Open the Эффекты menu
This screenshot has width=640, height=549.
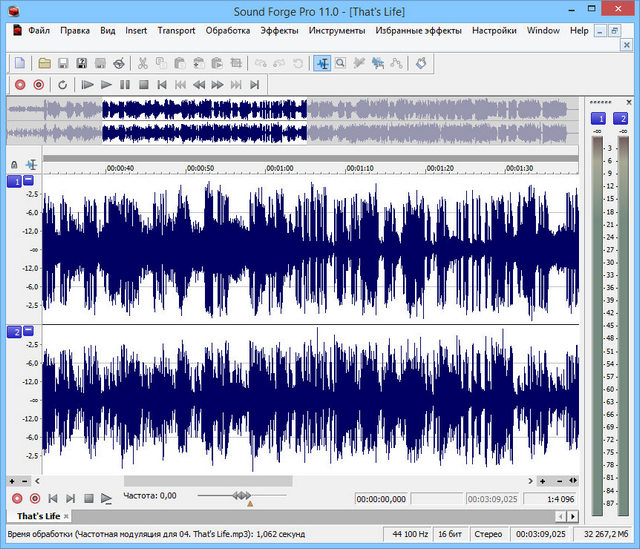click(279, 30)
